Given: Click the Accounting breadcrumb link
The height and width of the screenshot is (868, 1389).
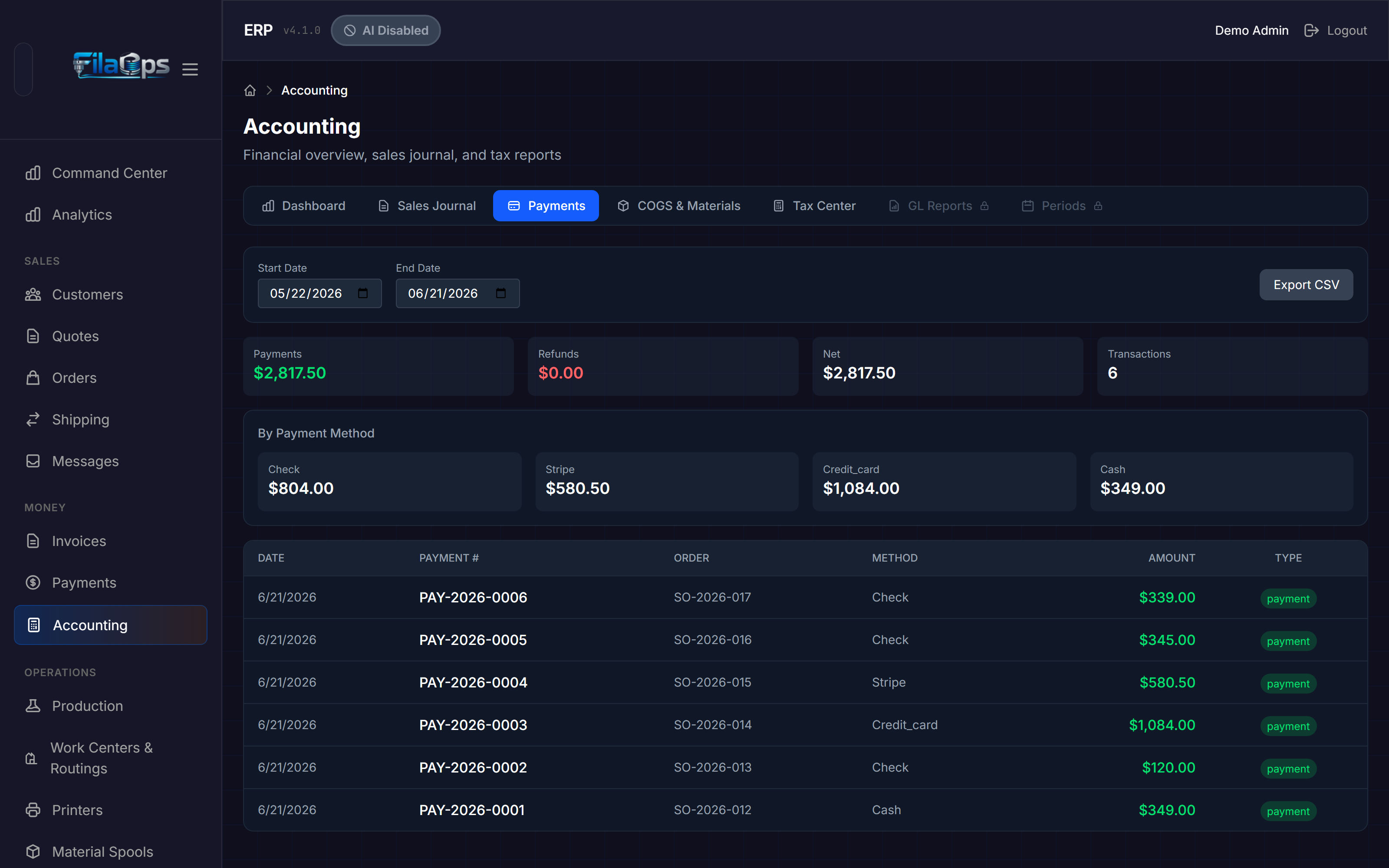Looking at the screenshot, I should pyautogui.click(x=314, y=91).
